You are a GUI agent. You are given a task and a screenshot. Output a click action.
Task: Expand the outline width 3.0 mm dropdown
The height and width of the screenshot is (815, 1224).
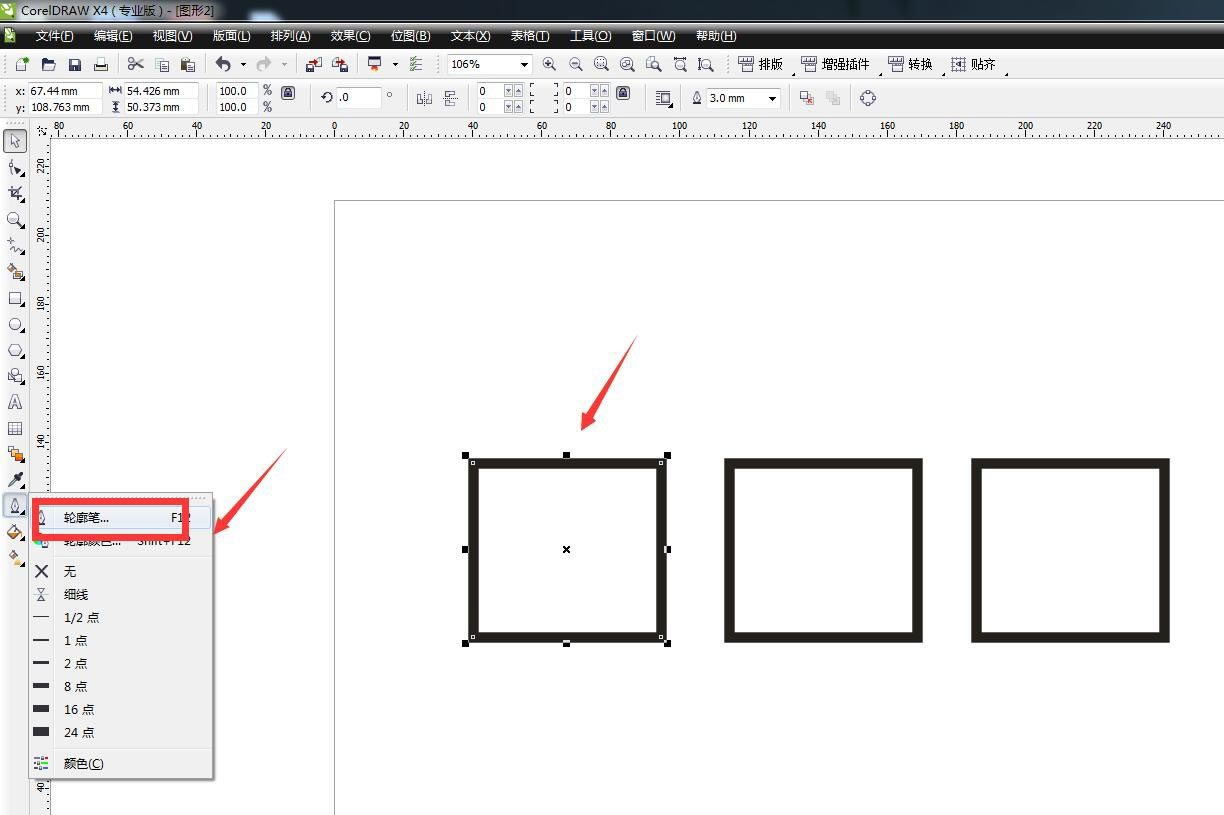point(772,99)
